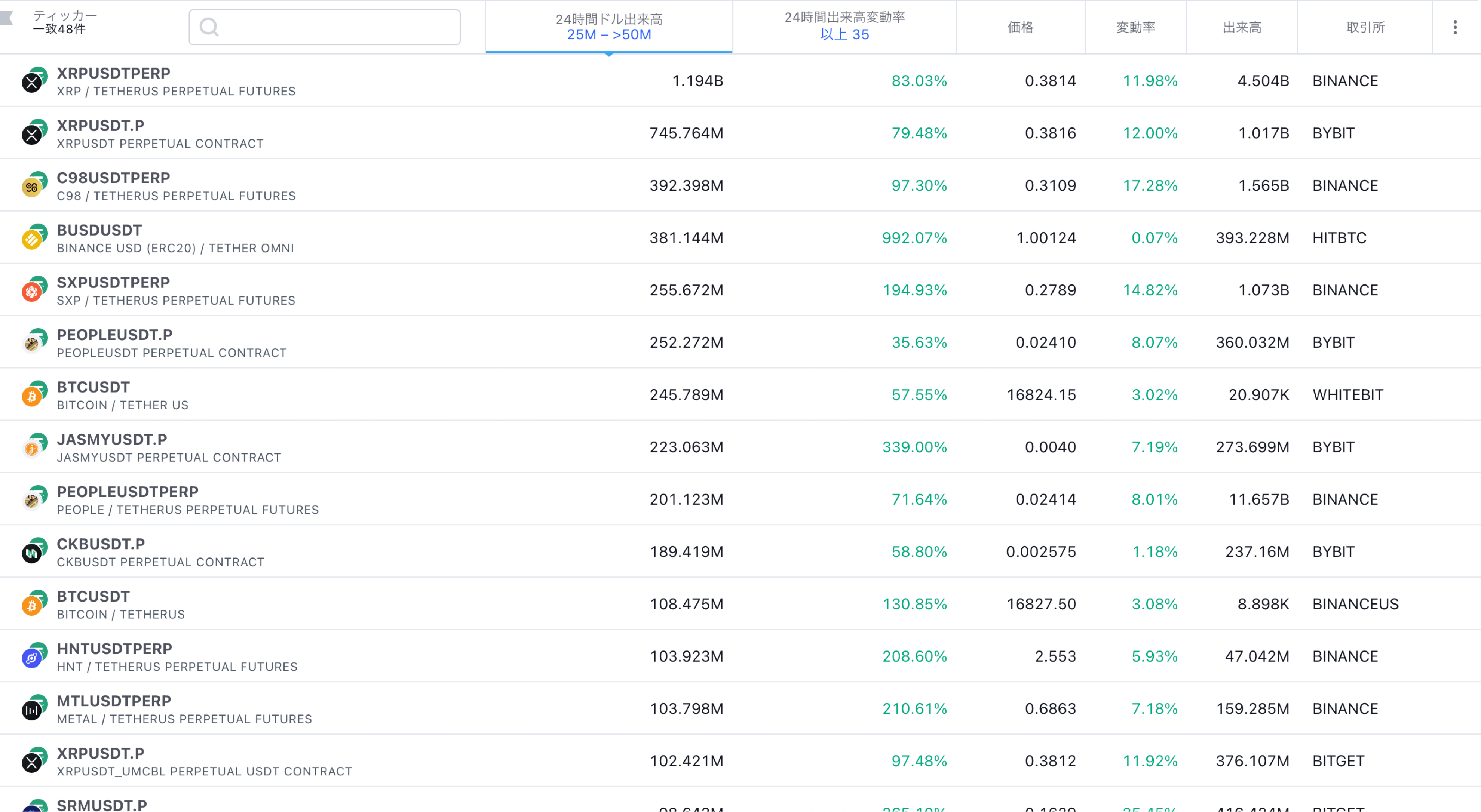Sort by the 出来高 column header
This screenshot has width=1481, height=812.
click(1242, 27)
